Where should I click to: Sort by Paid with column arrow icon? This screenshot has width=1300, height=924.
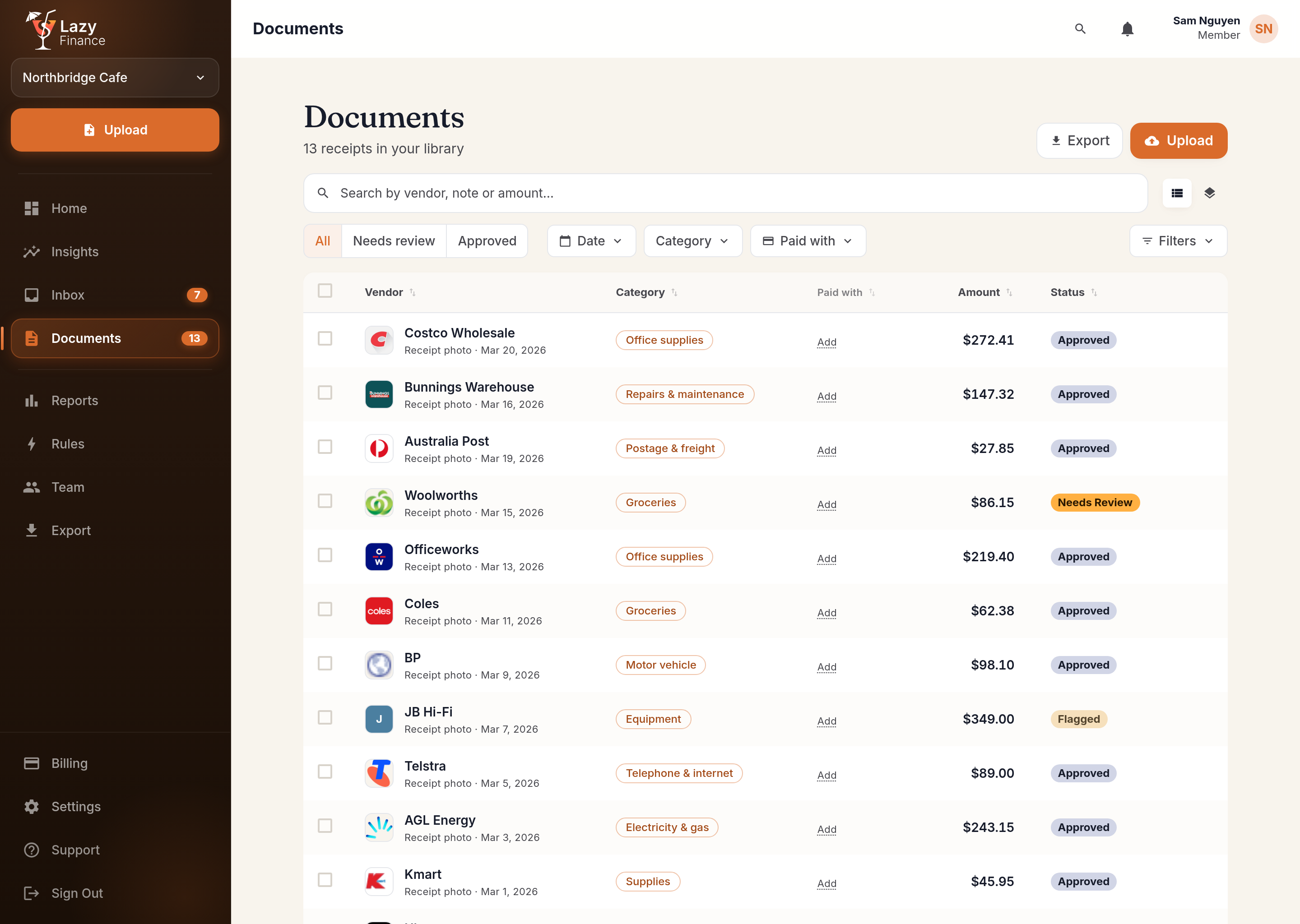872,292
